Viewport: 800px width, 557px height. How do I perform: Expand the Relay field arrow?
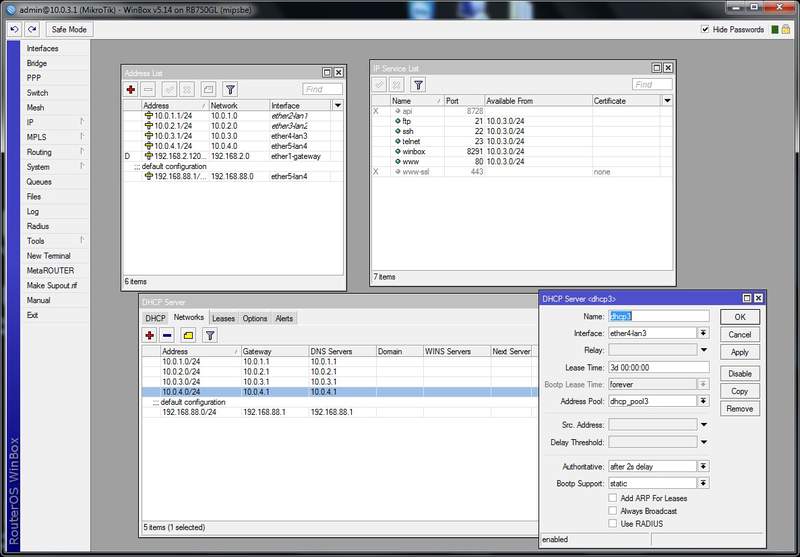[704, 350]
